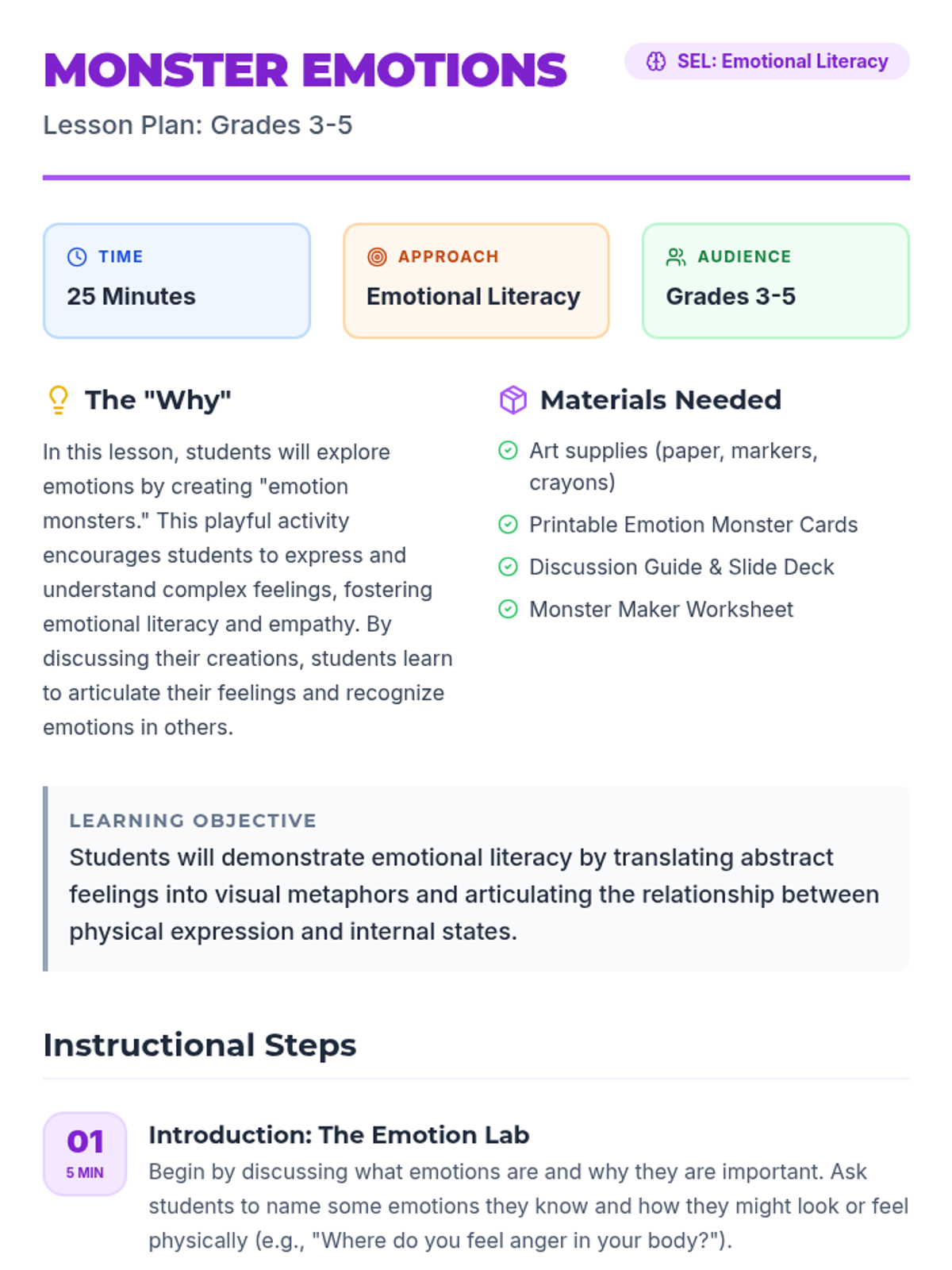Click the brain icon in SEL badge
Viewport: 952px width, 1270px height.
[656, 62]
